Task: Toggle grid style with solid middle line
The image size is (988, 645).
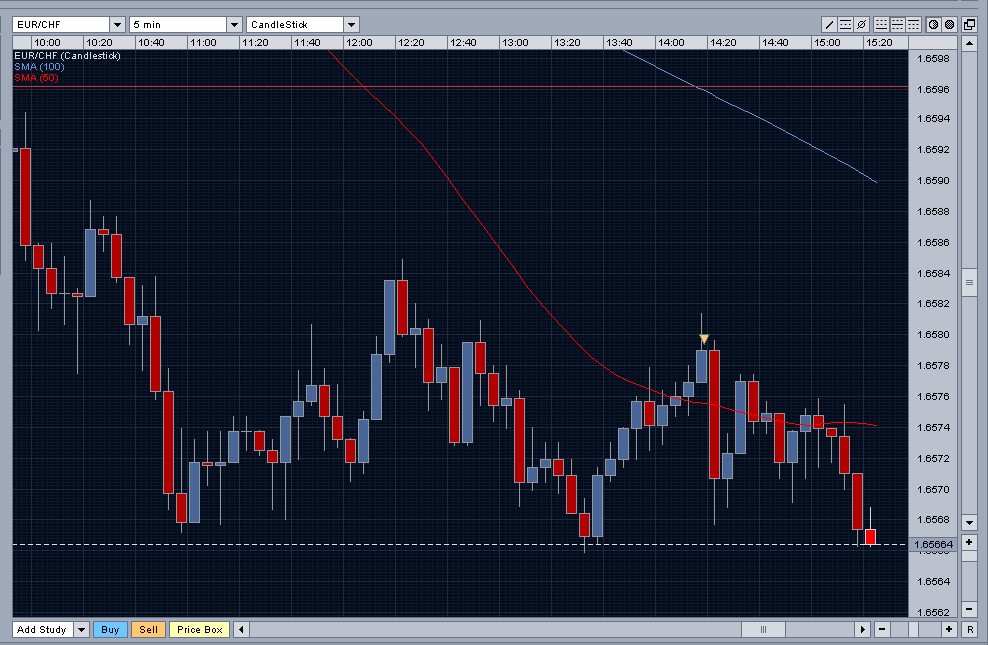Action: [897, 25]
